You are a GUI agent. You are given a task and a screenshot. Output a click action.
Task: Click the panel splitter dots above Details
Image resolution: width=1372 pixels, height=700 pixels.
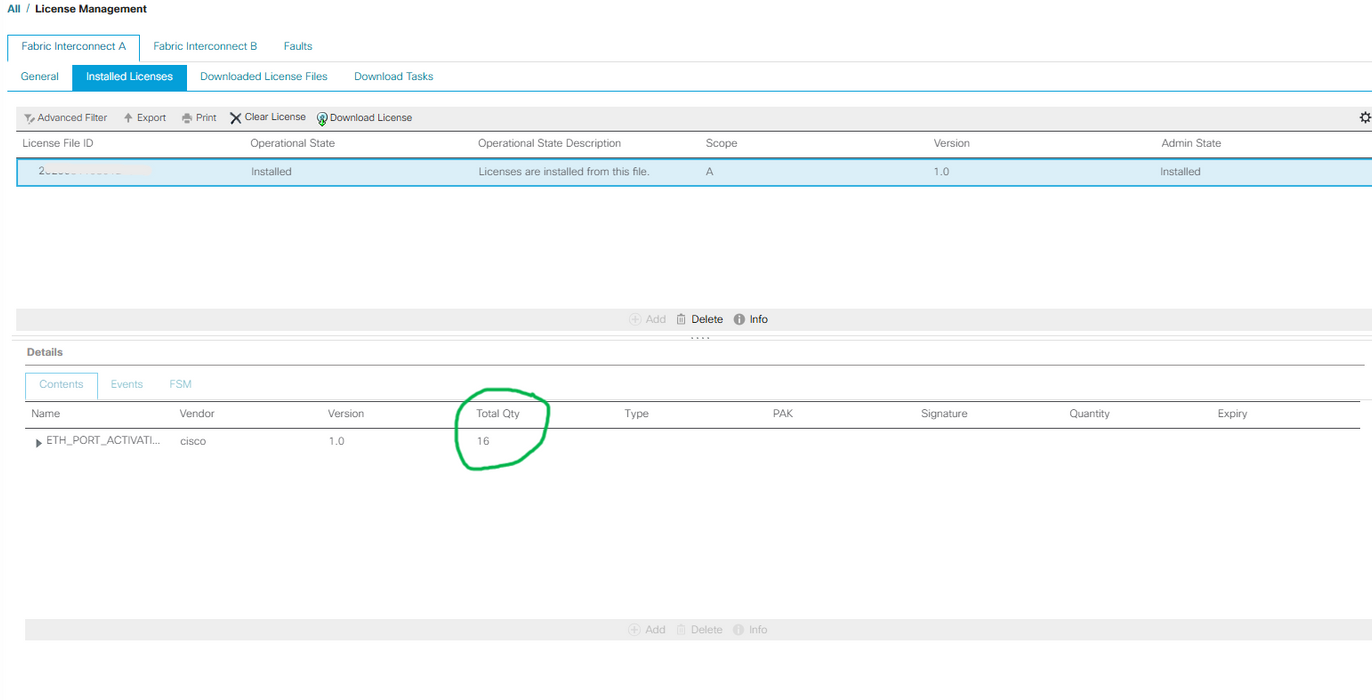pyautogui.click(x=700, y=338)
